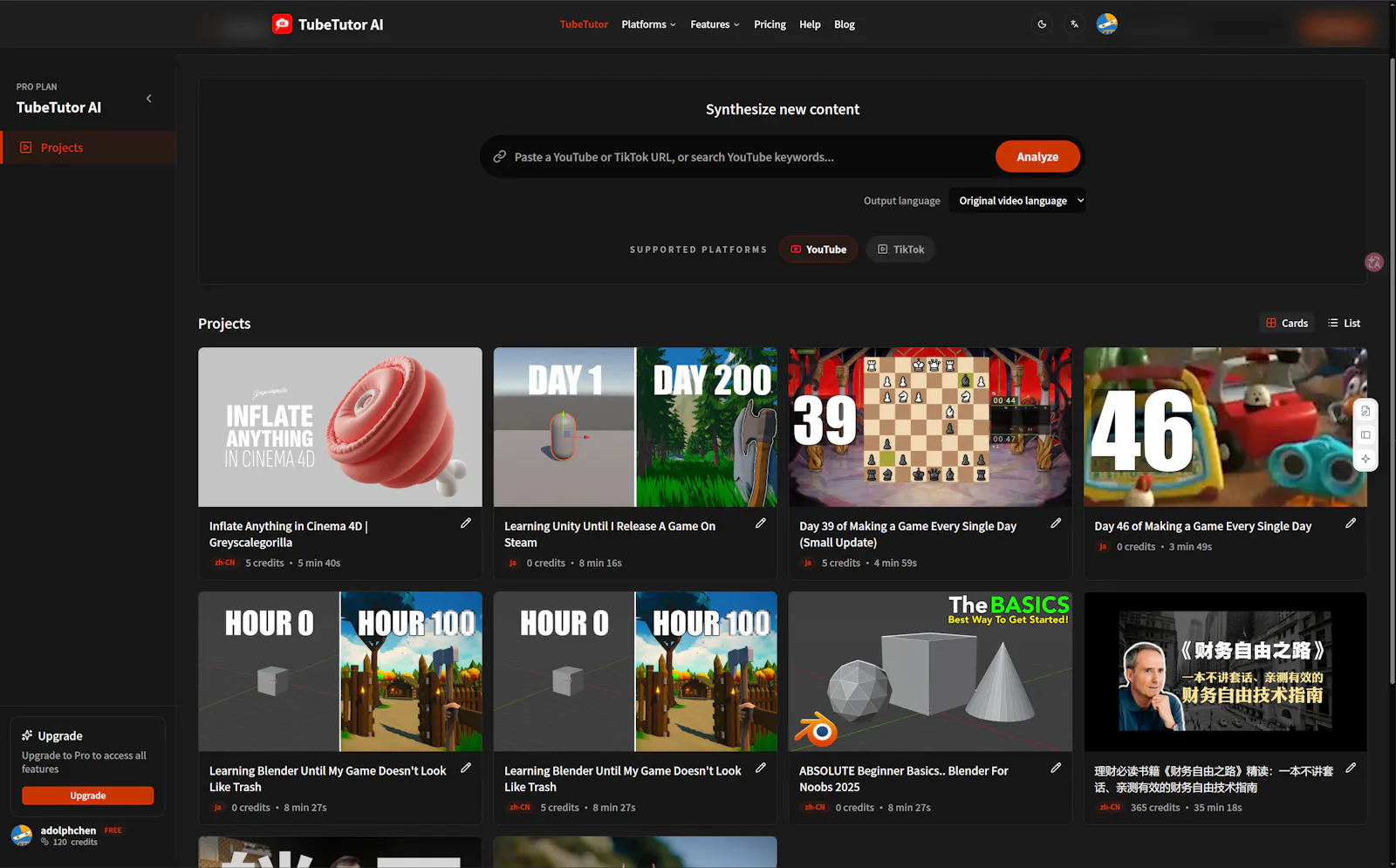1396x868 pixels.
Task: Click the 'PRO PLAN' label in sidebar
Action: point(37,87)
